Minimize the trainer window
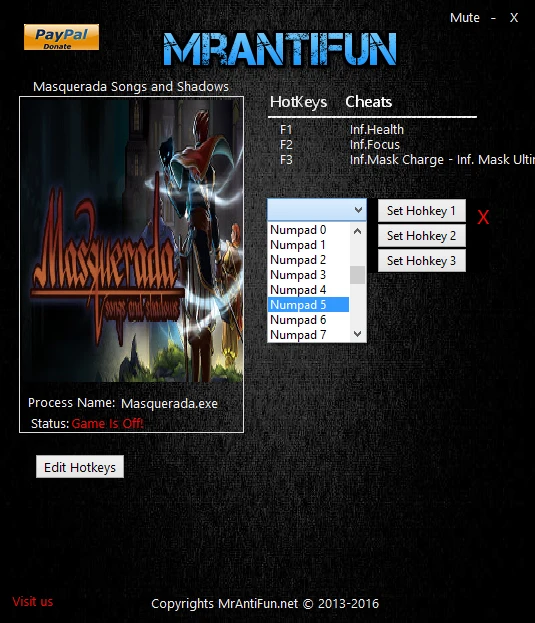Viewport: 535px width, 623px height. [x=493, y=17]
